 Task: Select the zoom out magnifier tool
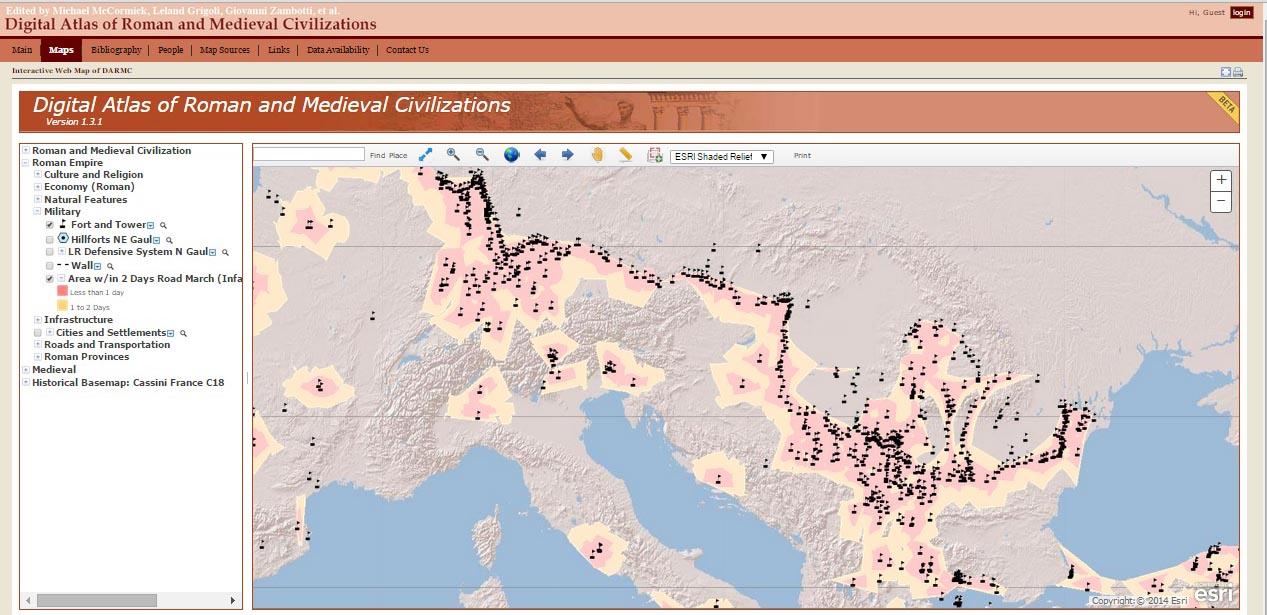482,155
